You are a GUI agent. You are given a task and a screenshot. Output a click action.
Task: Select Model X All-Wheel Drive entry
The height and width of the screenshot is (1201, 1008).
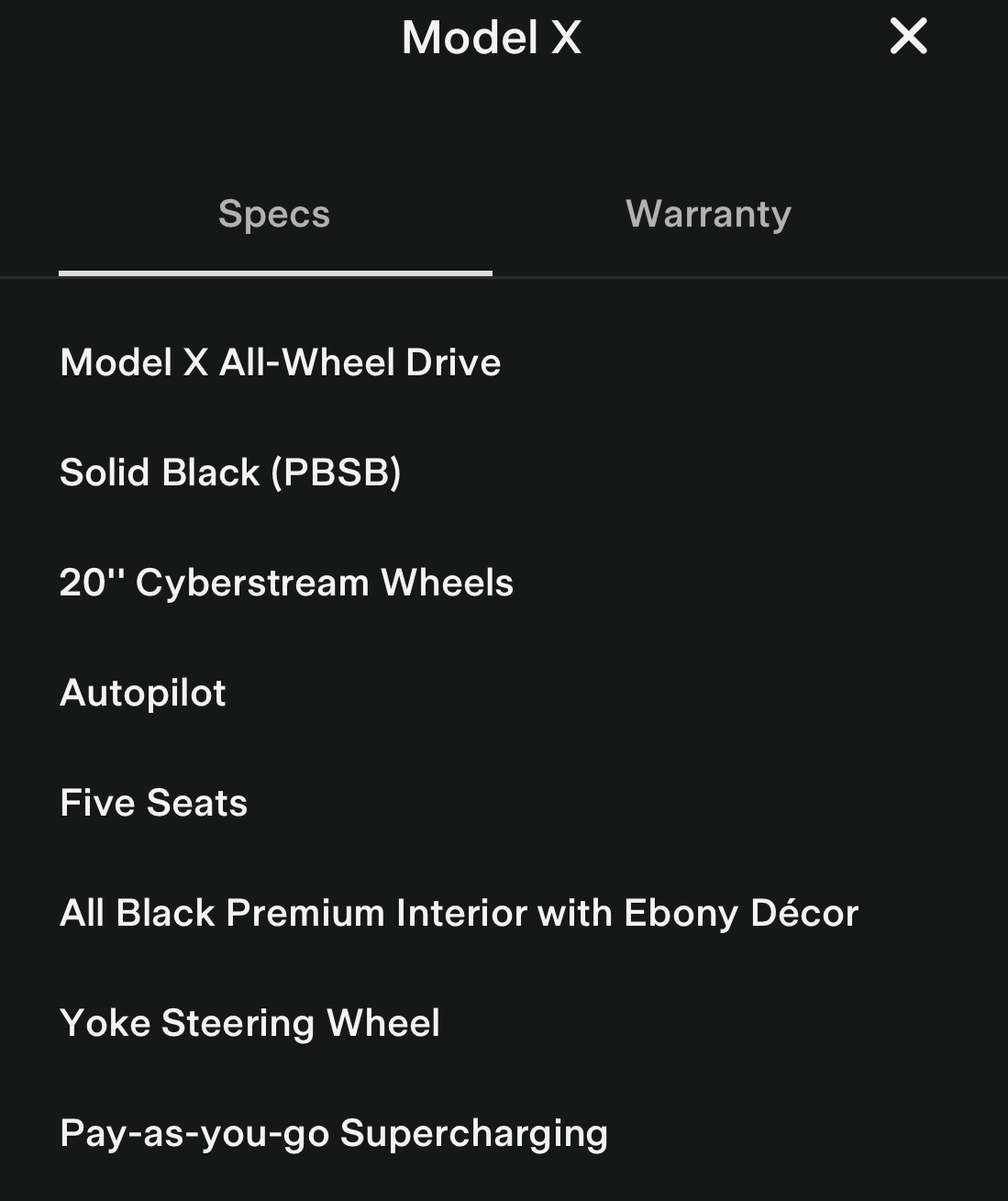click(x=281, y=362)
